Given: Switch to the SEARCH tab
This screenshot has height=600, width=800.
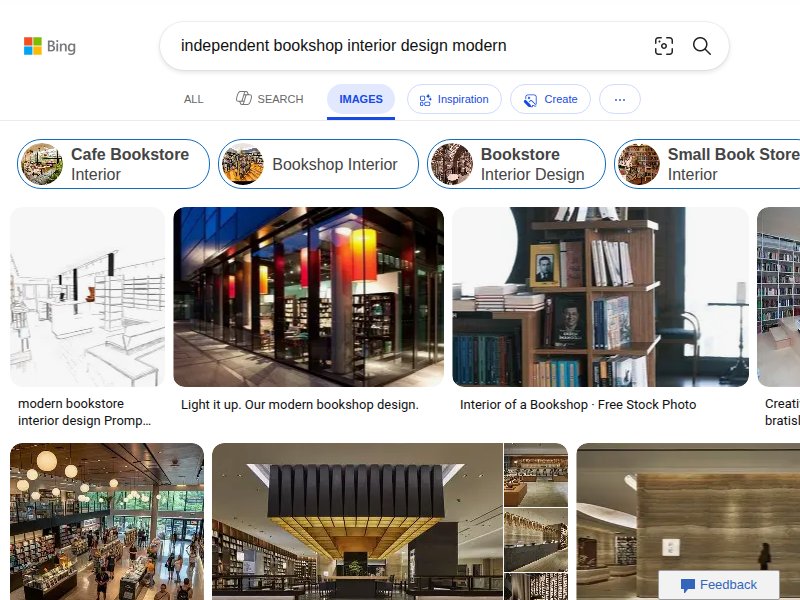Looking at the screenshot, I should (269, 99).
